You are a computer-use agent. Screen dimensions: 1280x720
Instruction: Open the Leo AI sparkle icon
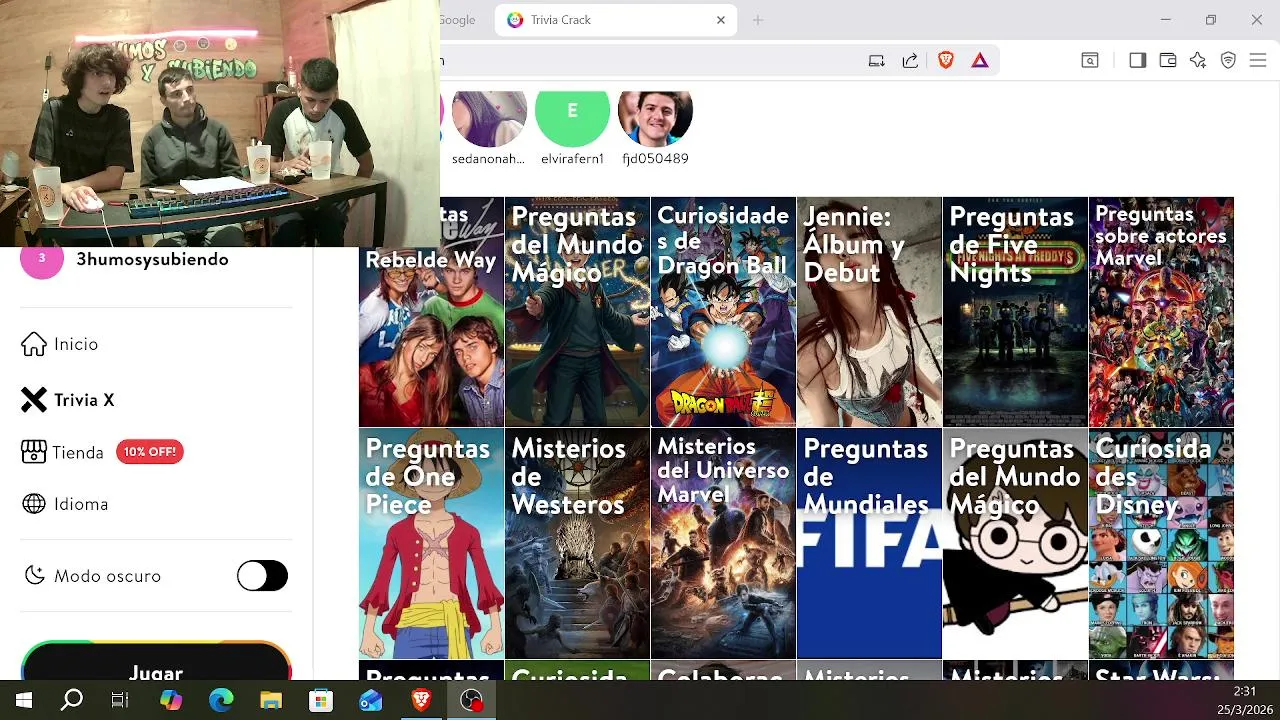point(1198,61)
